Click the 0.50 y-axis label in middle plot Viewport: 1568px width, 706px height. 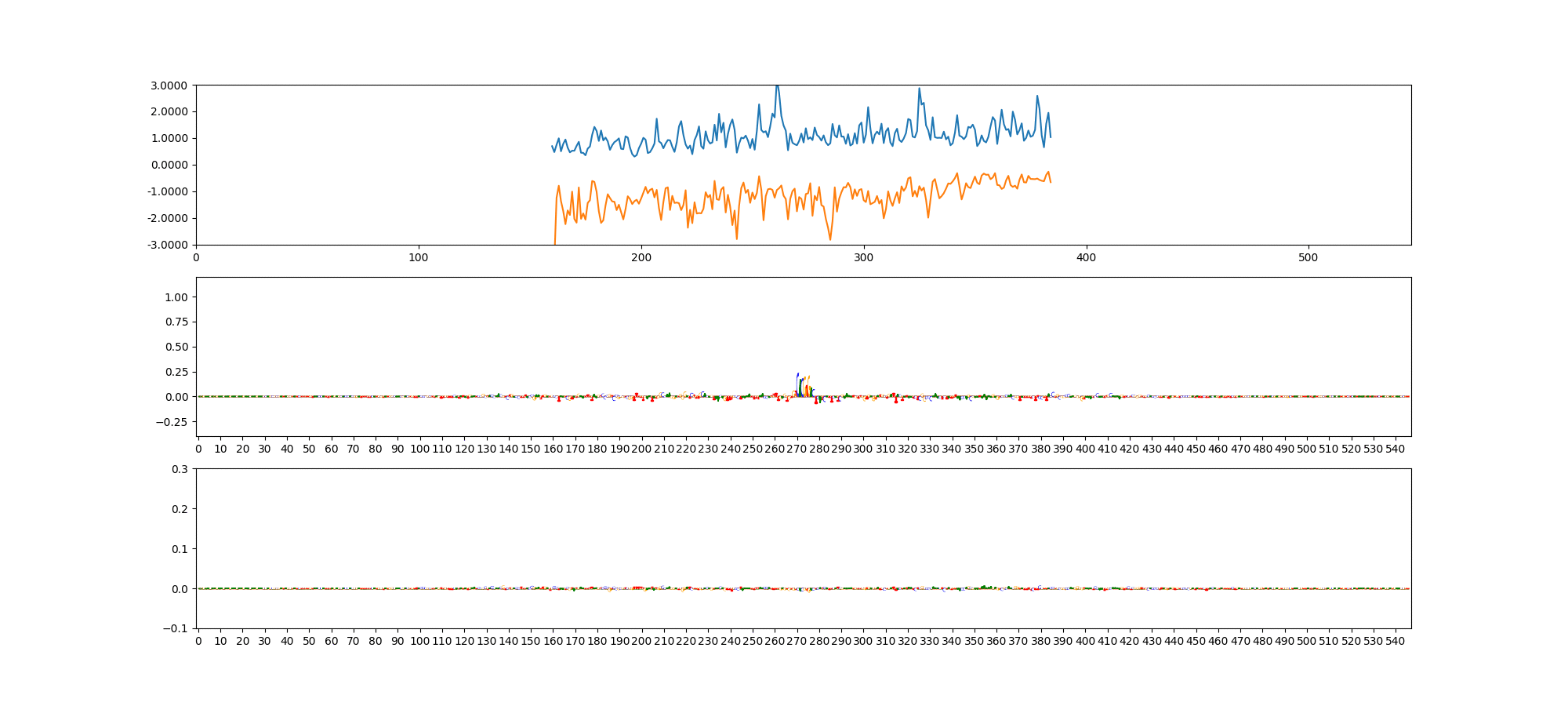pos(176,347)
